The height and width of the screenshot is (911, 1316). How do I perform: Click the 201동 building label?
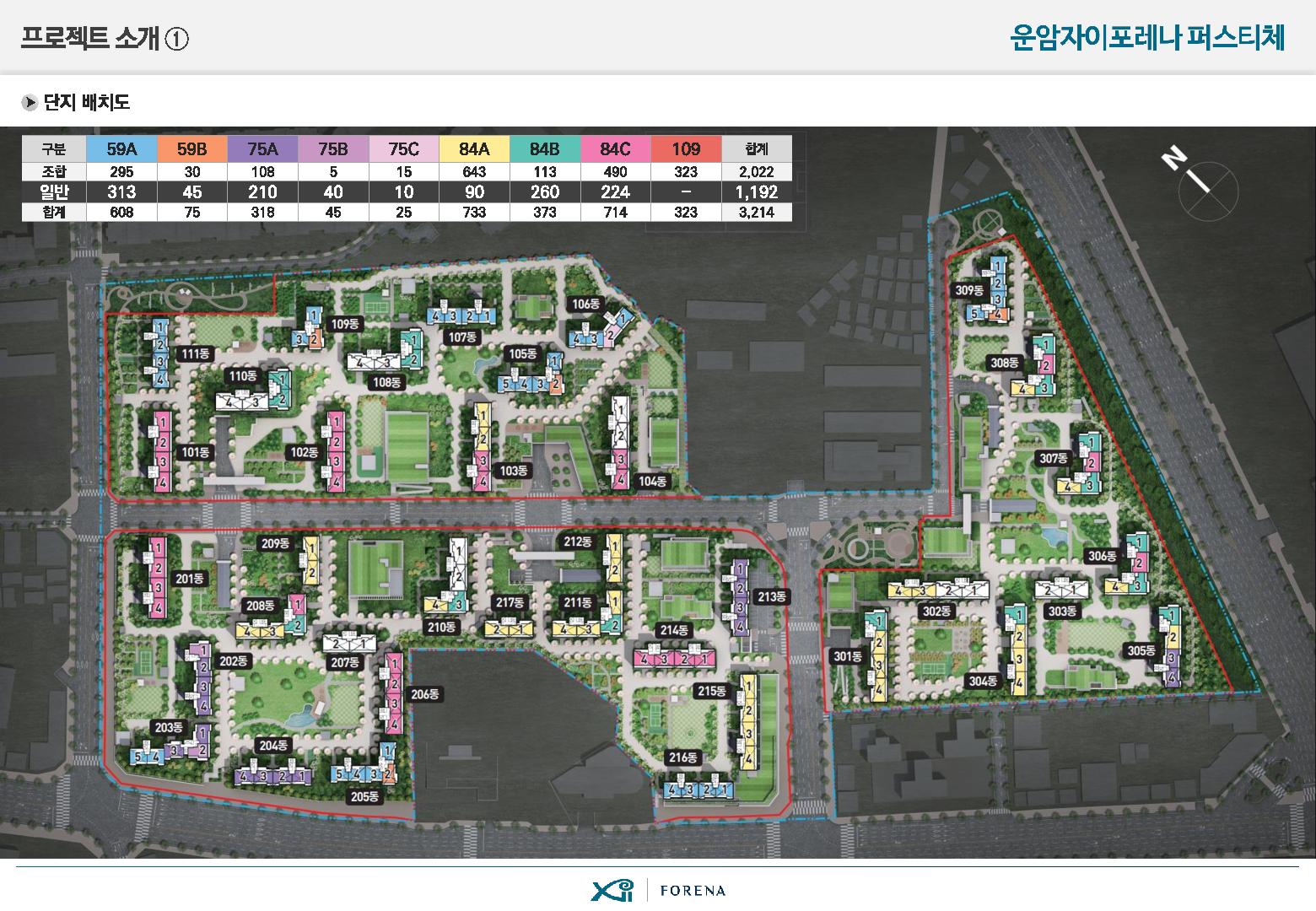(x=190, y=579)
